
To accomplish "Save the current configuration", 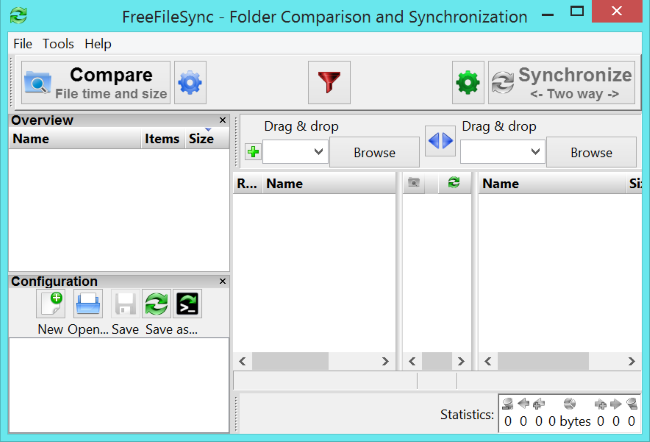I will point(125,304).
